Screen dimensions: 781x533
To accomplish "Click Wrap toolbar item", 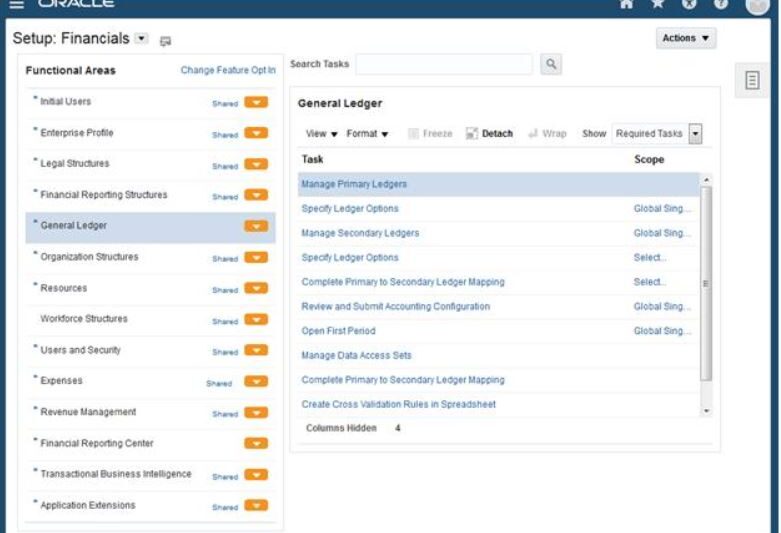I will point(547,133).
